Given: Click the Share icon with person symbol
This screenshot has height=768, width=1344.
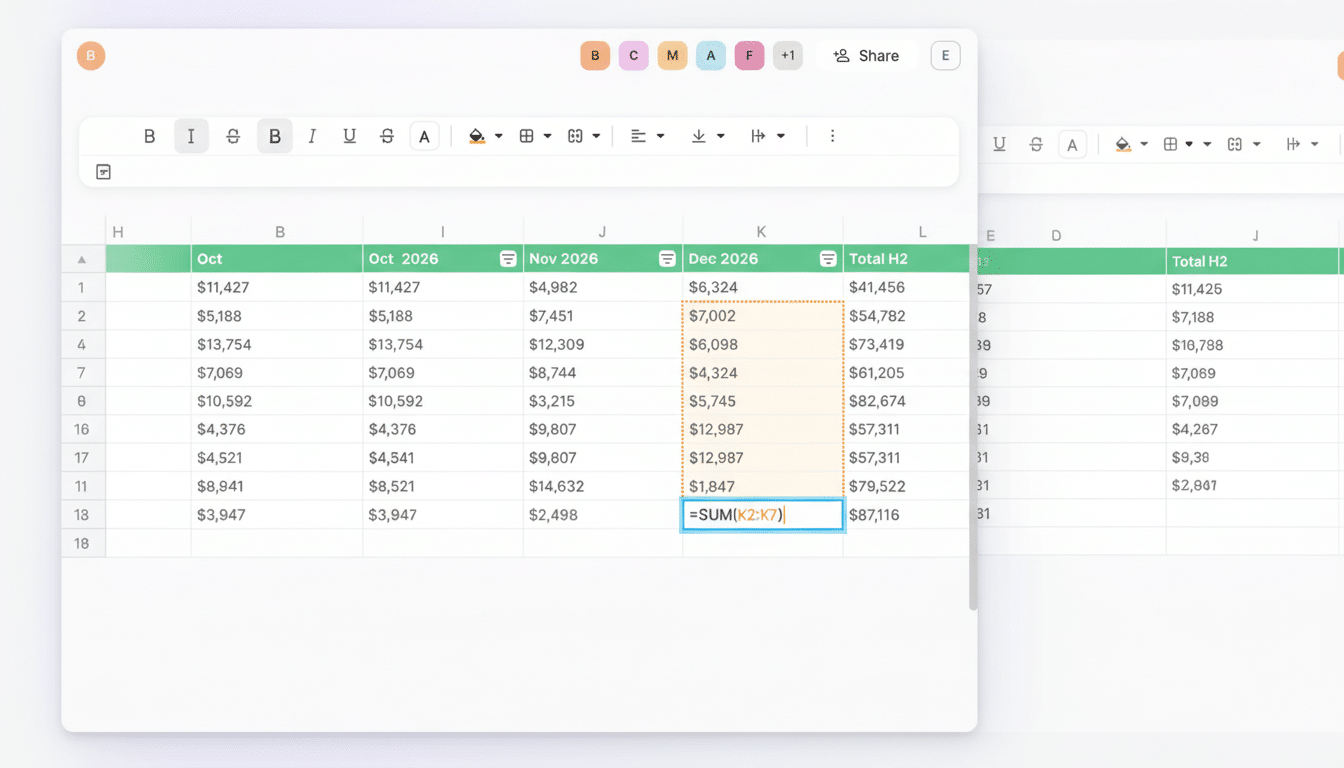Looking at the screenshot, I should [839, 55].
